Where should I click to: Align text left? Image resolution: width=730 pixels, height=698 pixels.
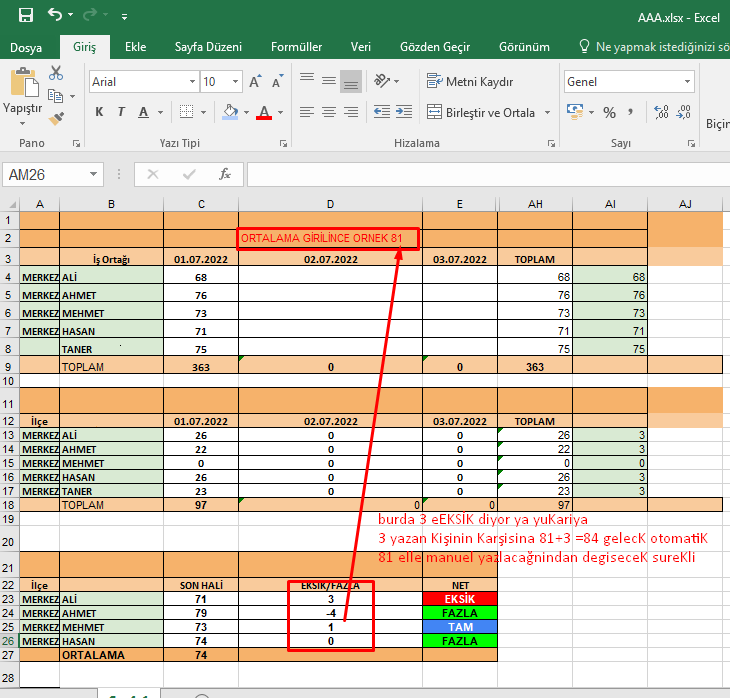click(x=307, y=112)
